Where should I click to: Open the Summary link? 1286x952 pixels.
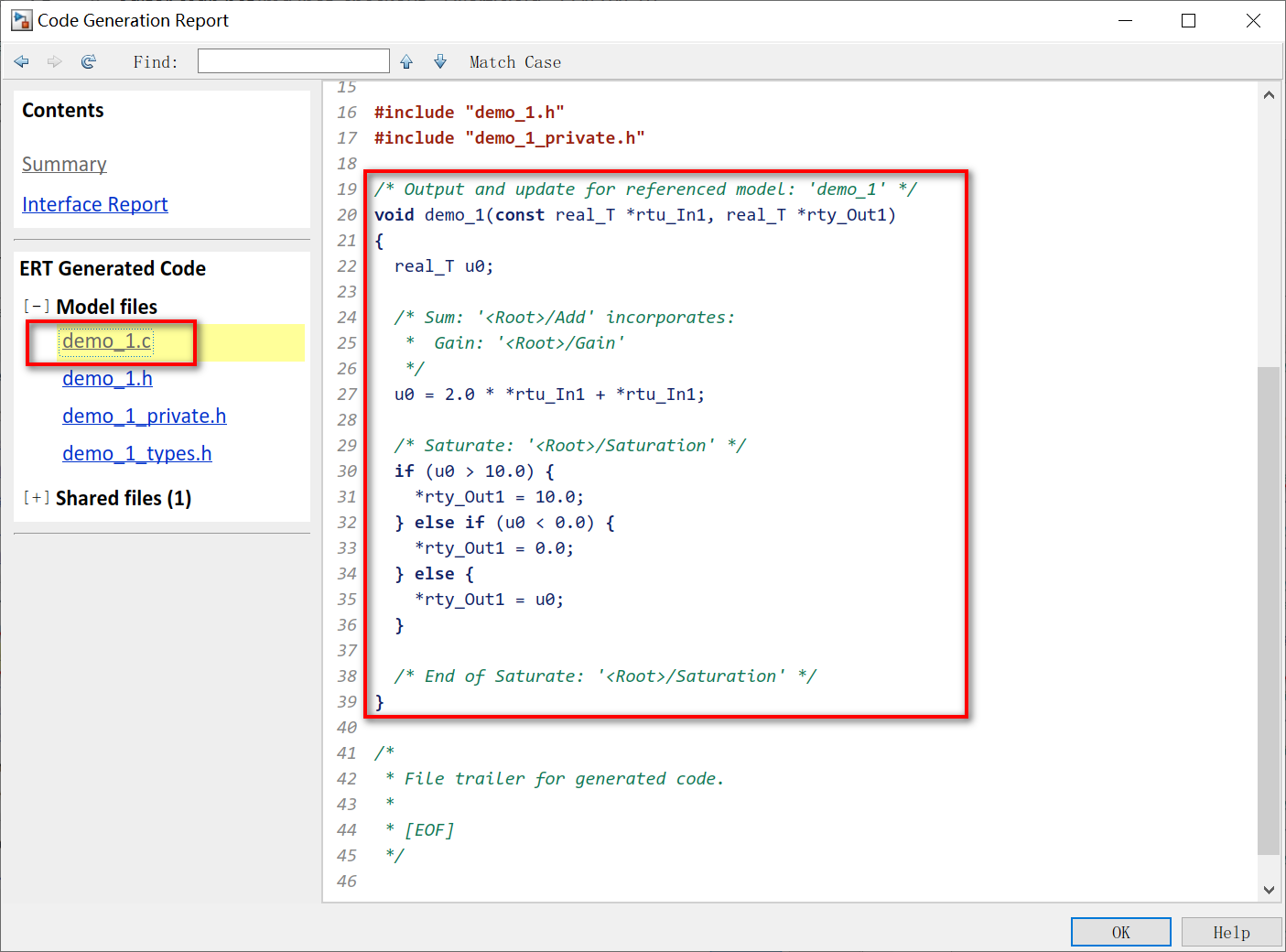pyautogui.click(x=64, y=165)
